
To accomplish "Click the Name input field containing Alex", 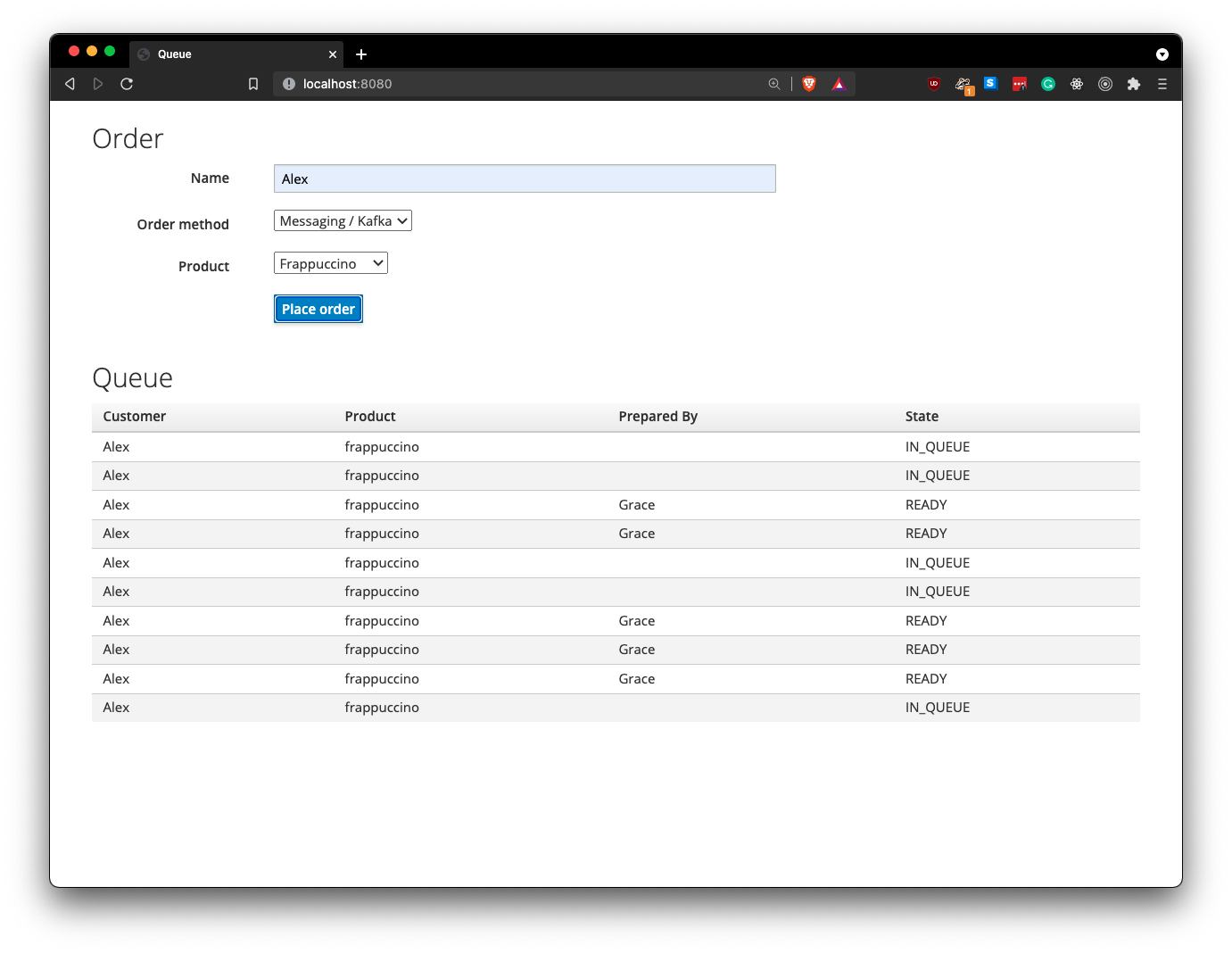I will 525,178.
